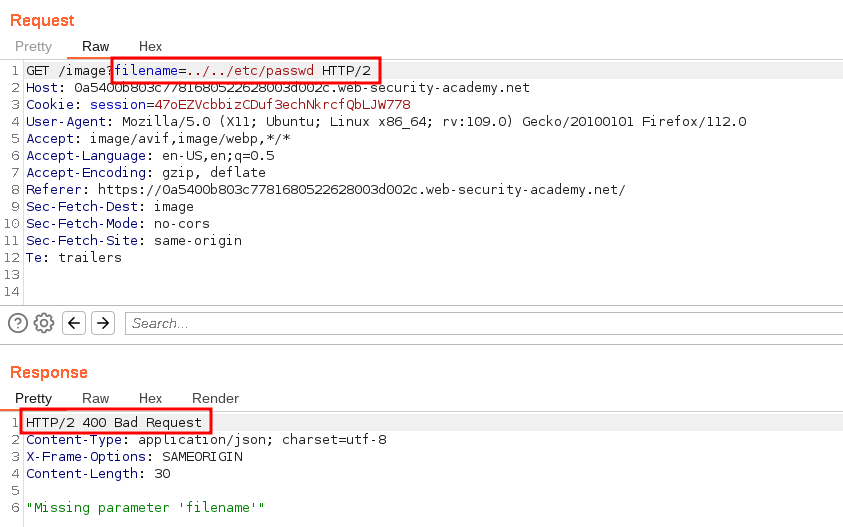Click the X-Frame-Options: SAMEORIGIN line
The width and height of the screenshot is (843, 527).
coord(134,457)
